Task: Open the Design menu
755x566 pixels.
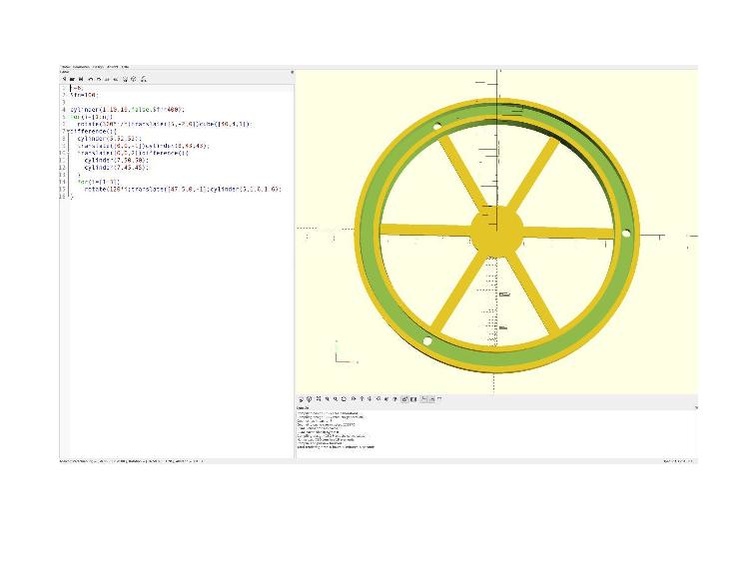Action: [97, 67]
